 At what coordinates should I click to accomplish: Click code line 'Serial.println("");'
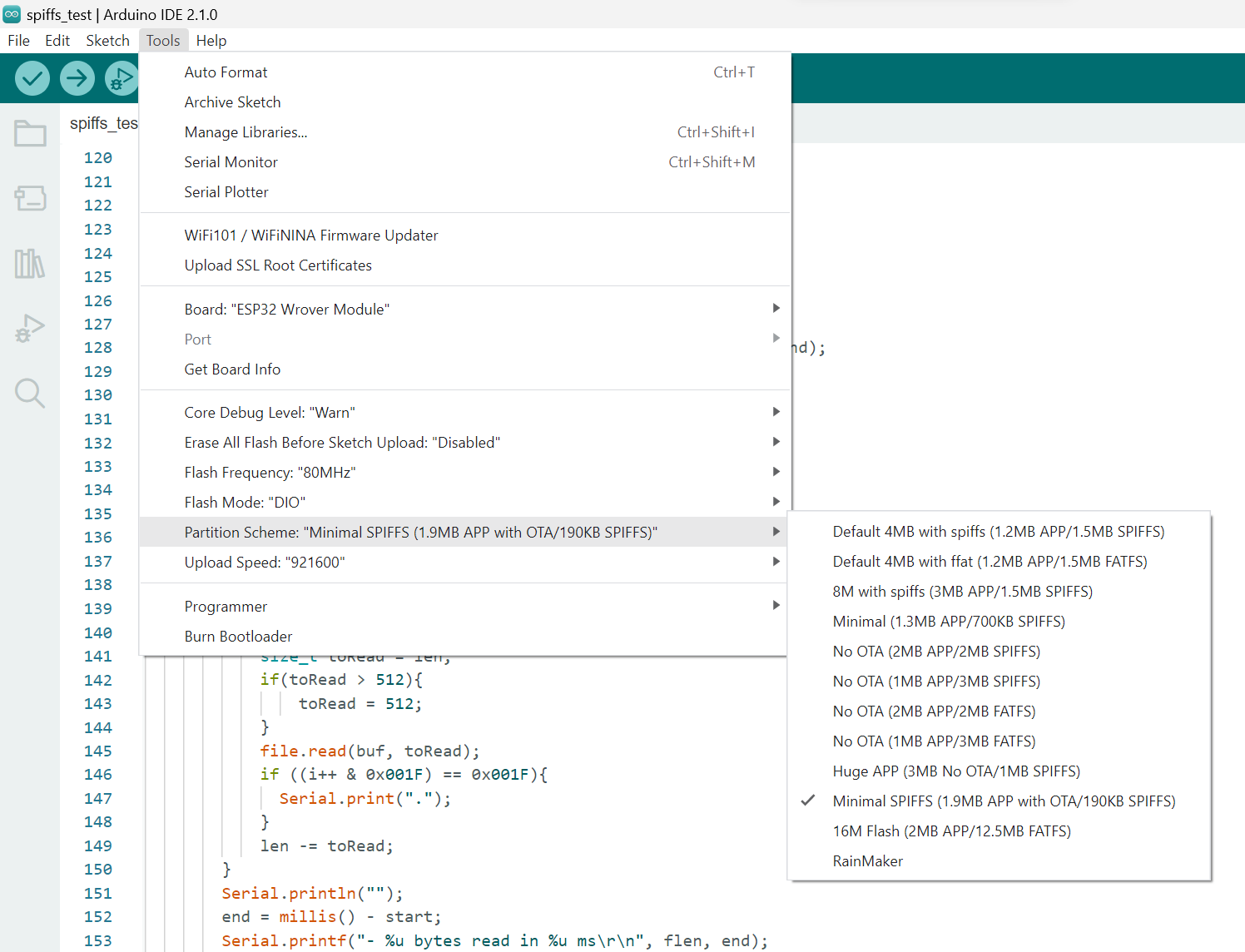pos(312,893)
